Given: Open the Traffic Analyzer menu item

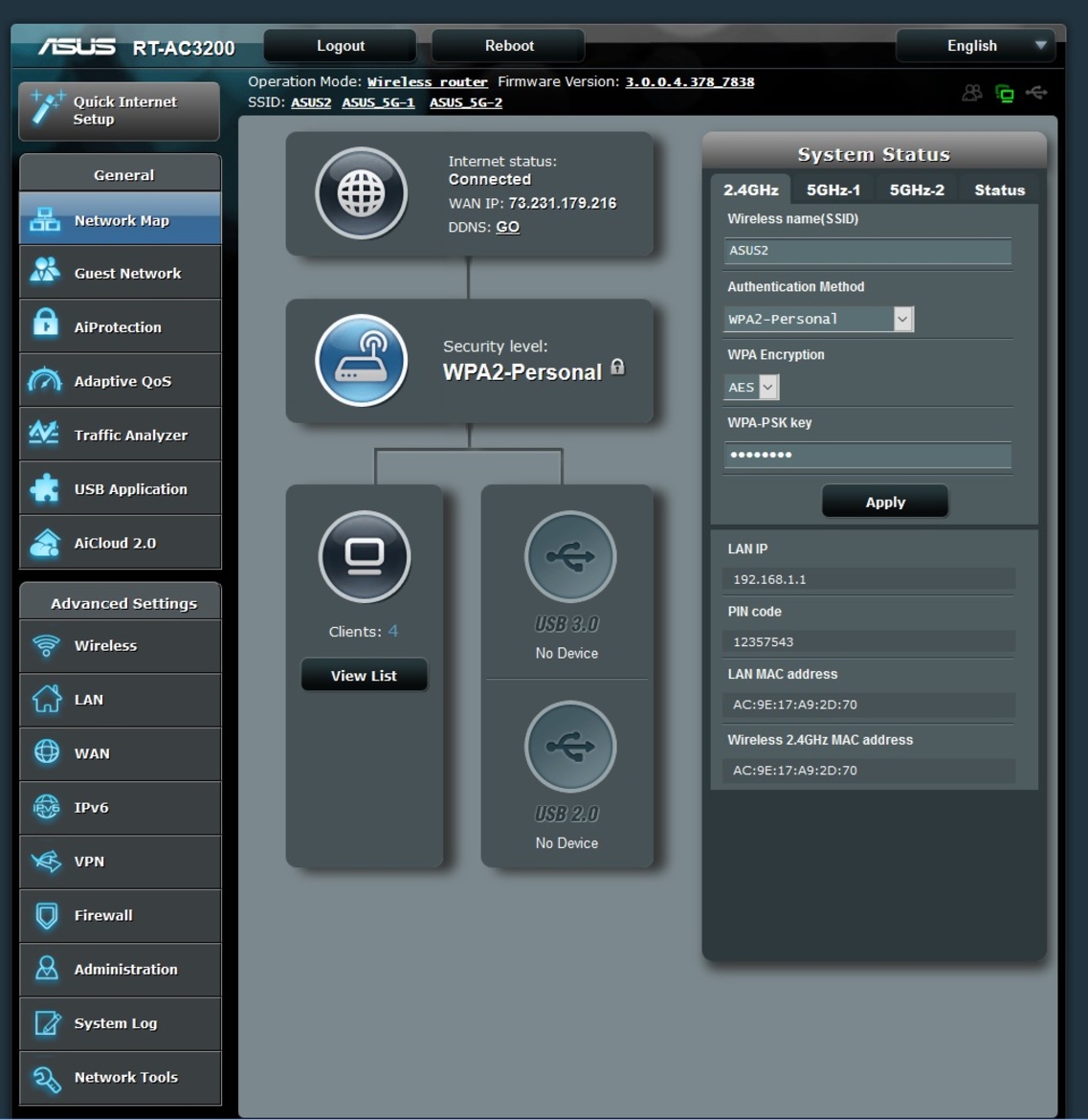Looking at the screenshot, I should tap(121, 435).
